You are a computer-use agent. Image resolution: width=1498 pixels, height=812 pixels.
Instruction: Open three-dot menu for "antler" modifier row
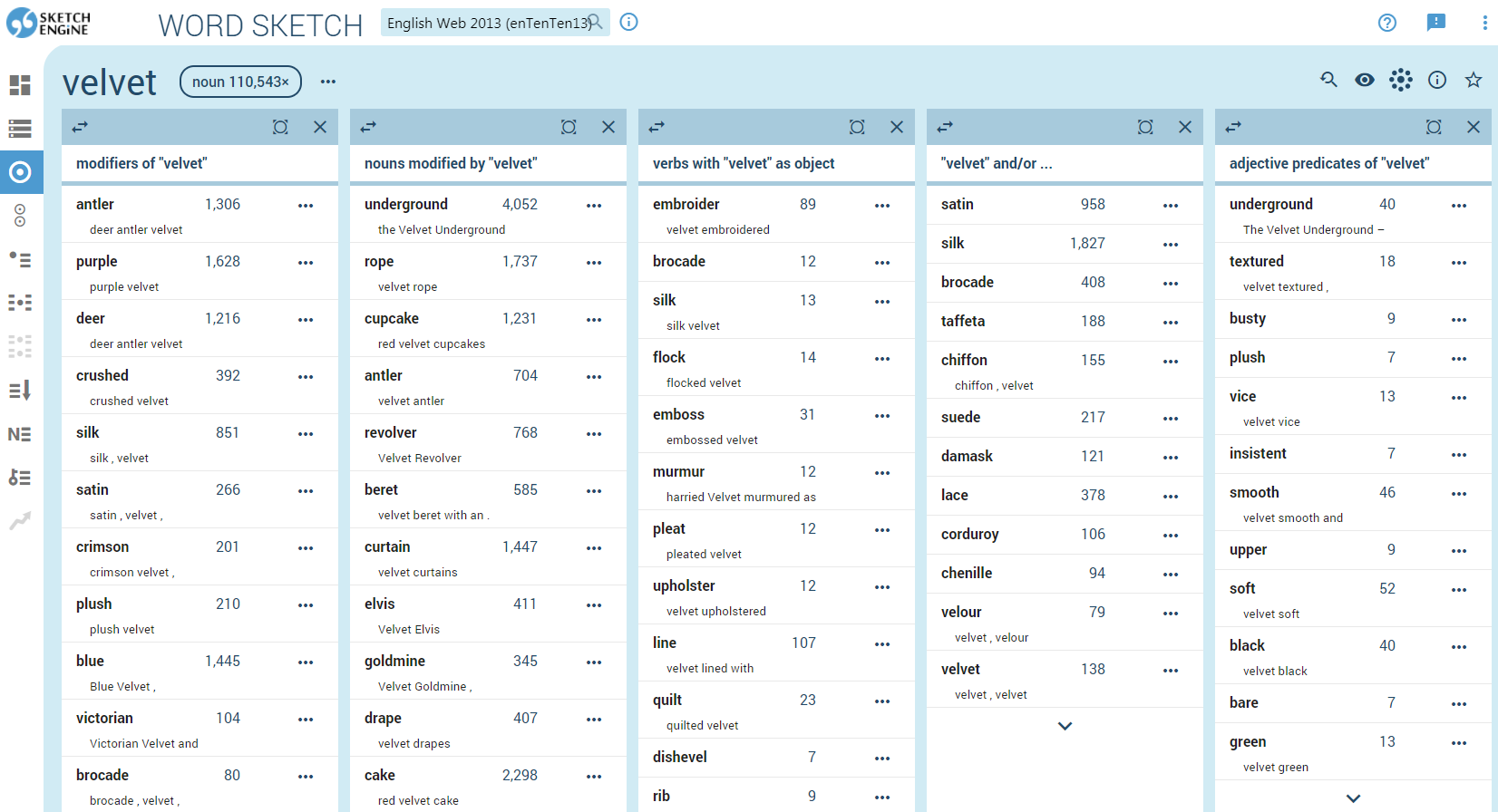[x=306, y=206]
